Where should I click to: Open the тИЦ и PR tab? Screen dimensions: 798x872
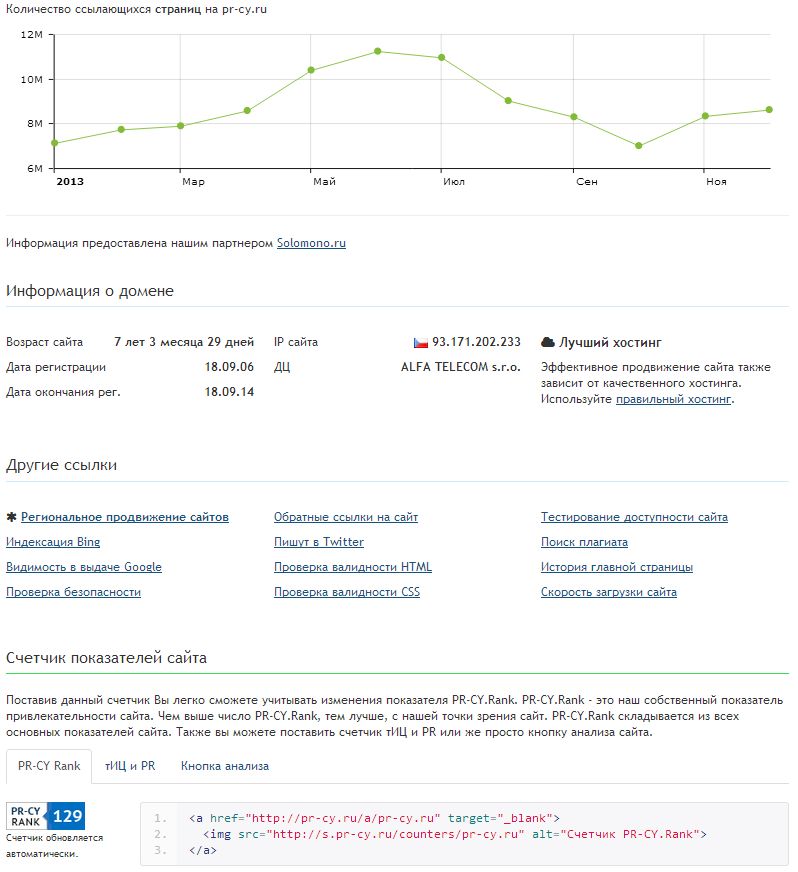(x=130, y=766)
